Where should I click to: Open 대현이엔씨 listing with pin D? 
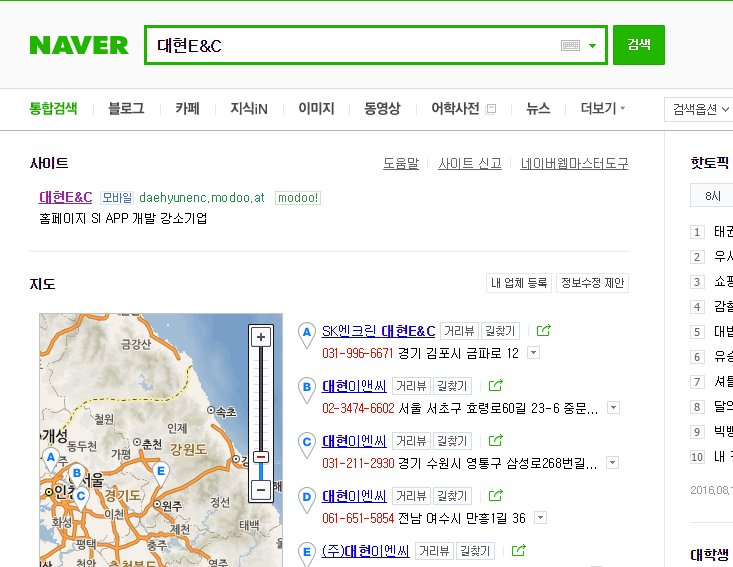click(354, 496)
